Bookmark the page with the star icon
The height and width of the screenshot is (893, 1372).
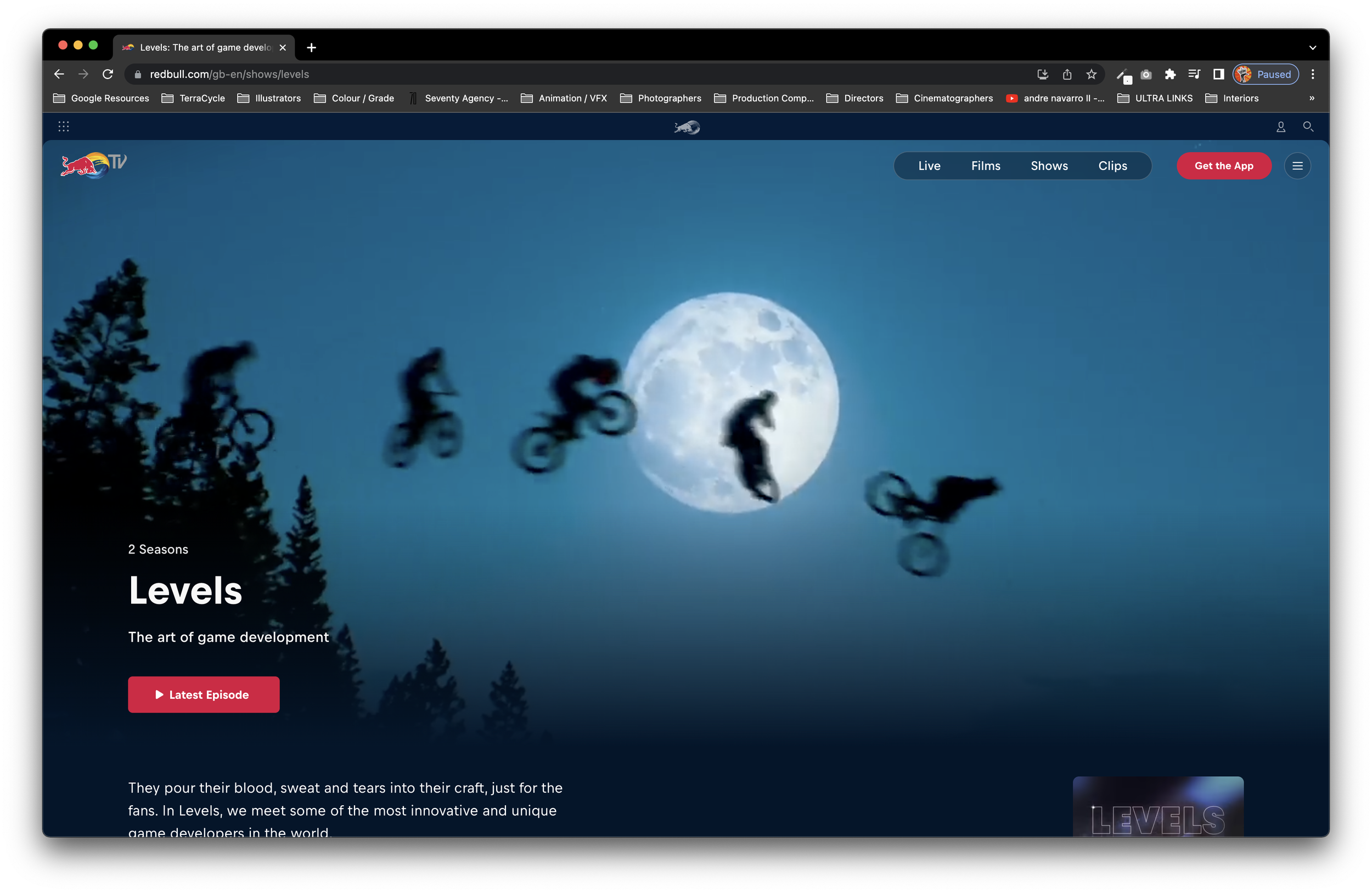click(x=1091, y=74)
